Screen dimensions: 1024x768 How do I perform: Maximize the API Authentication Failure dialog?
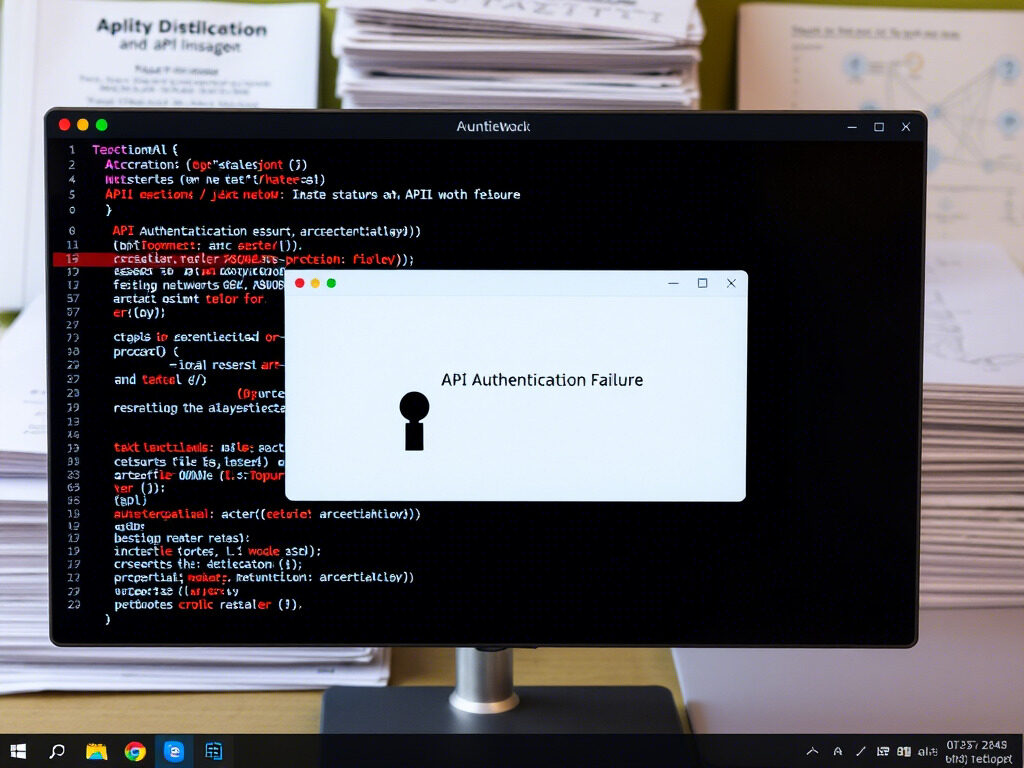coord(702,283)
